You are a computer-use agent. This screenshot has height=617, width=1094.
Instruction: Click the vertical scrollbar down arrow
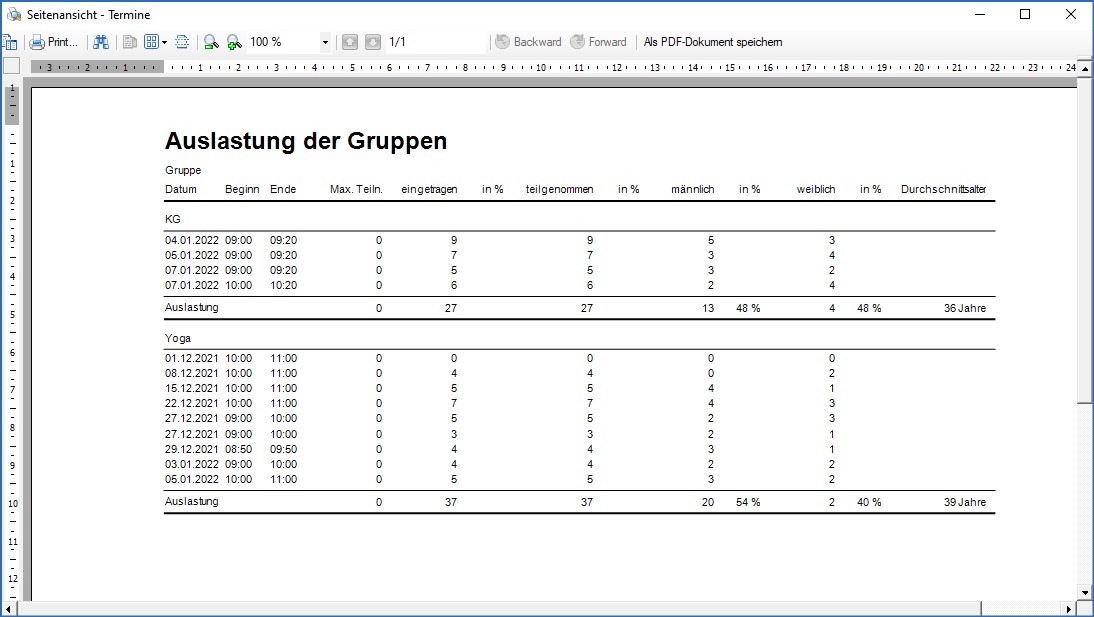coord(1086,590)
